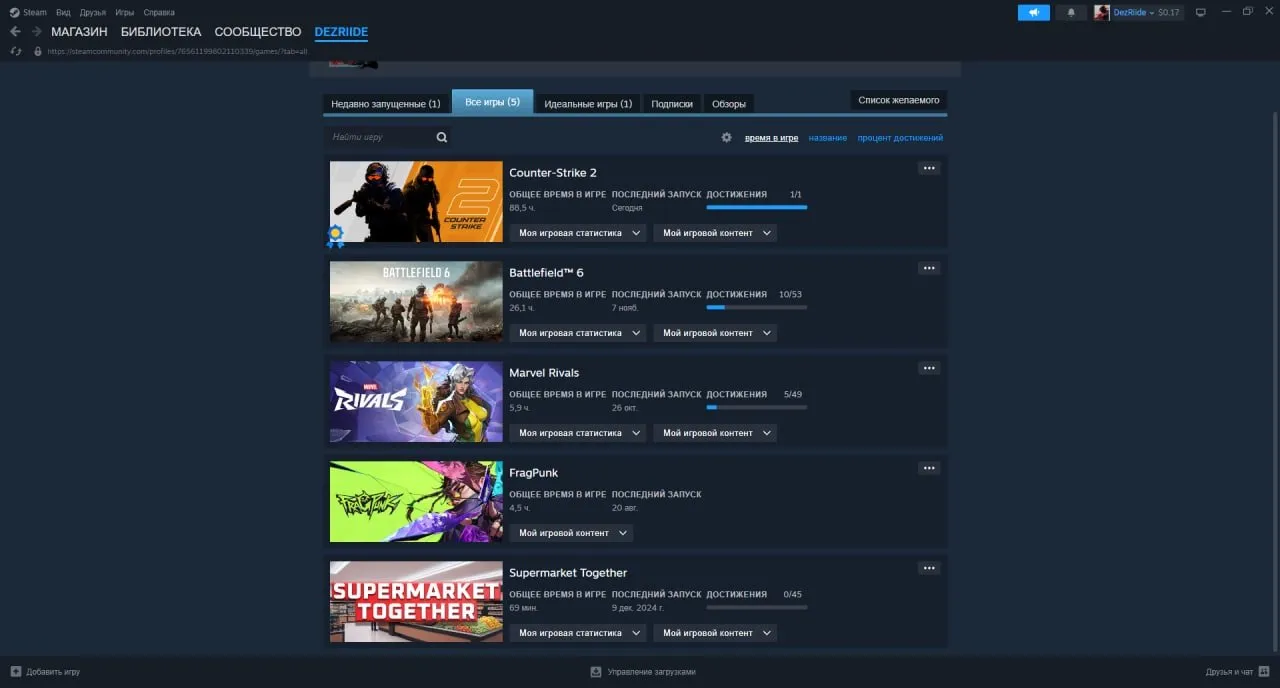1280x688 pixels.
Task: Open the FragPunk cover image
Action: coord(416,501)
